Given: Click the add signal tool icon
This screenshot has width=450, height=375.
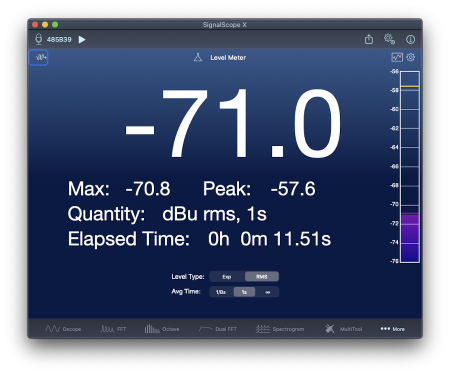Looking at the screenshot, I should click(39, 57).
